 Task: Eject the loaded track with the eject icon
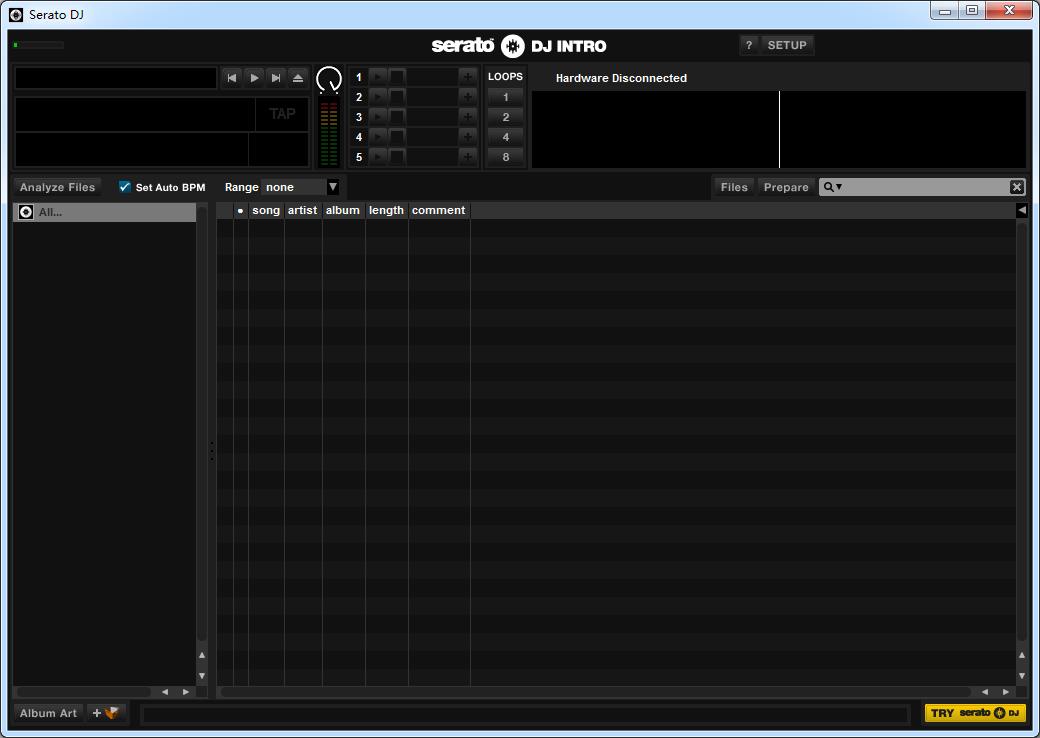(298, 78)
